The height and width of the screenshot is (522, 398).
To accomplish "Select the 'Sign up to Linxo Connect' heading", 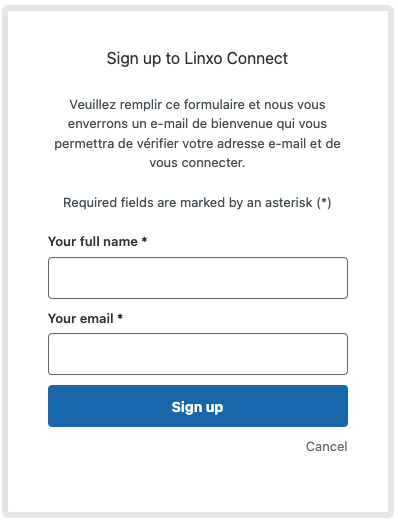I will coord(197,59).
